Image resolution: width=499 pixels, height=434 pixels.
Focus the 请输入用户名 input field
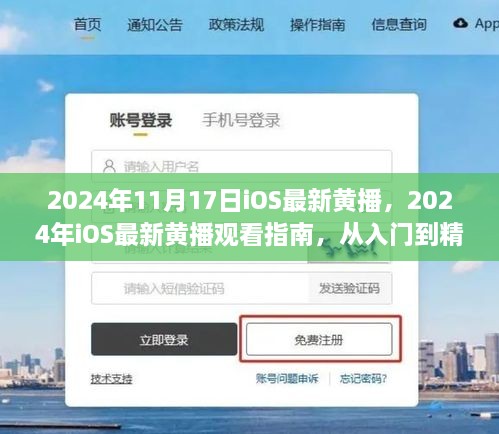point(242,166)
